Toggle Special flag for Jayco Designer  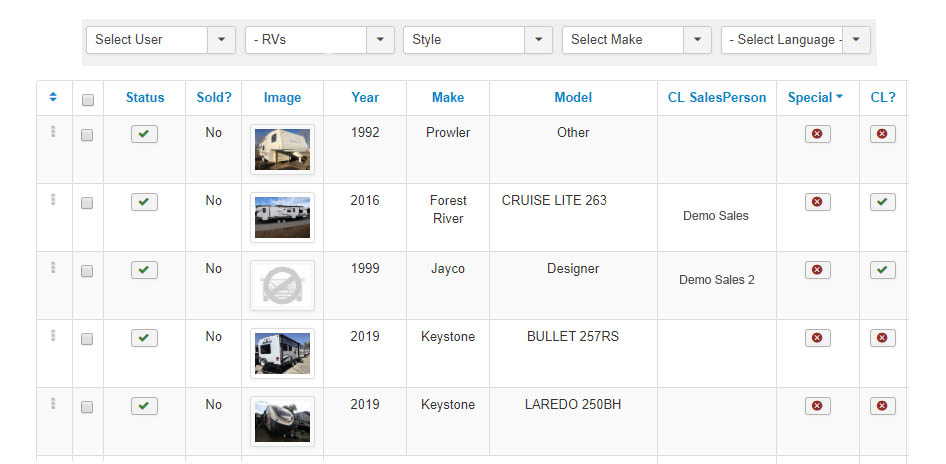pyautogui.click(x=817, y=270)
